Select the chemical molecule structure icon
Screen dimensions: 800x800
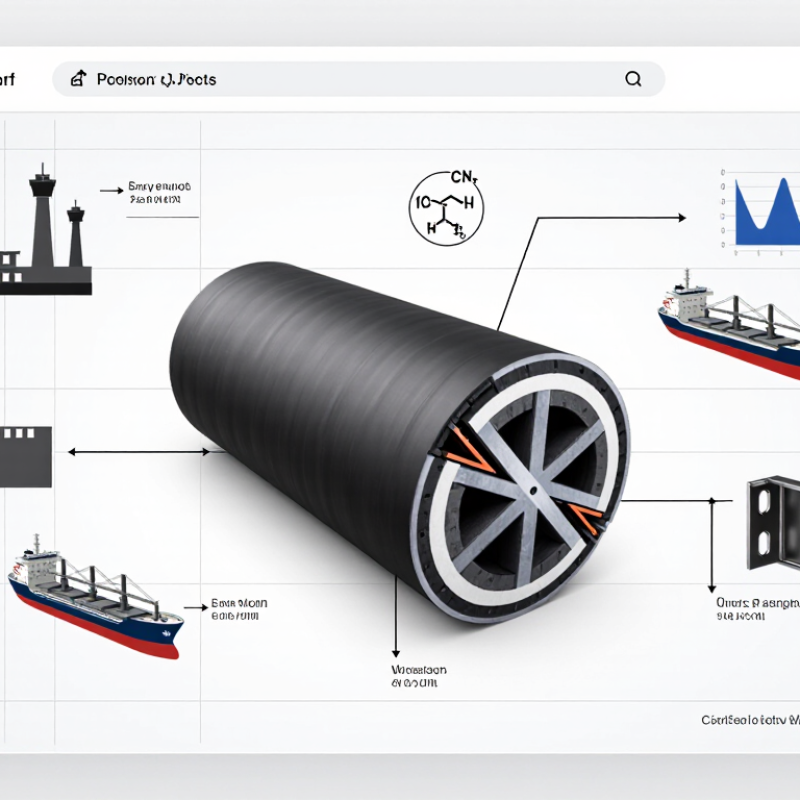coord(446,207)
